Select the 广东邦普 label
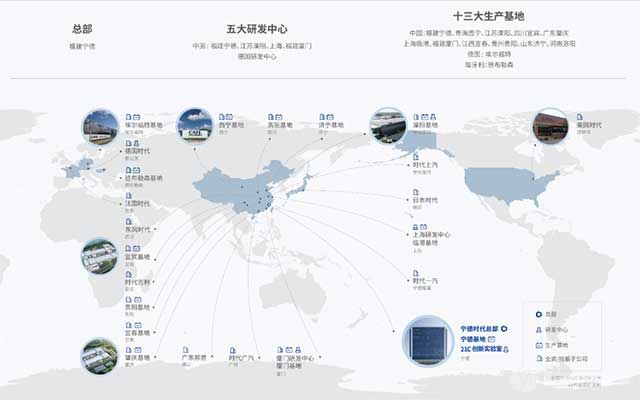Viewport: 640px width, 400px height. tap(194, 357)
